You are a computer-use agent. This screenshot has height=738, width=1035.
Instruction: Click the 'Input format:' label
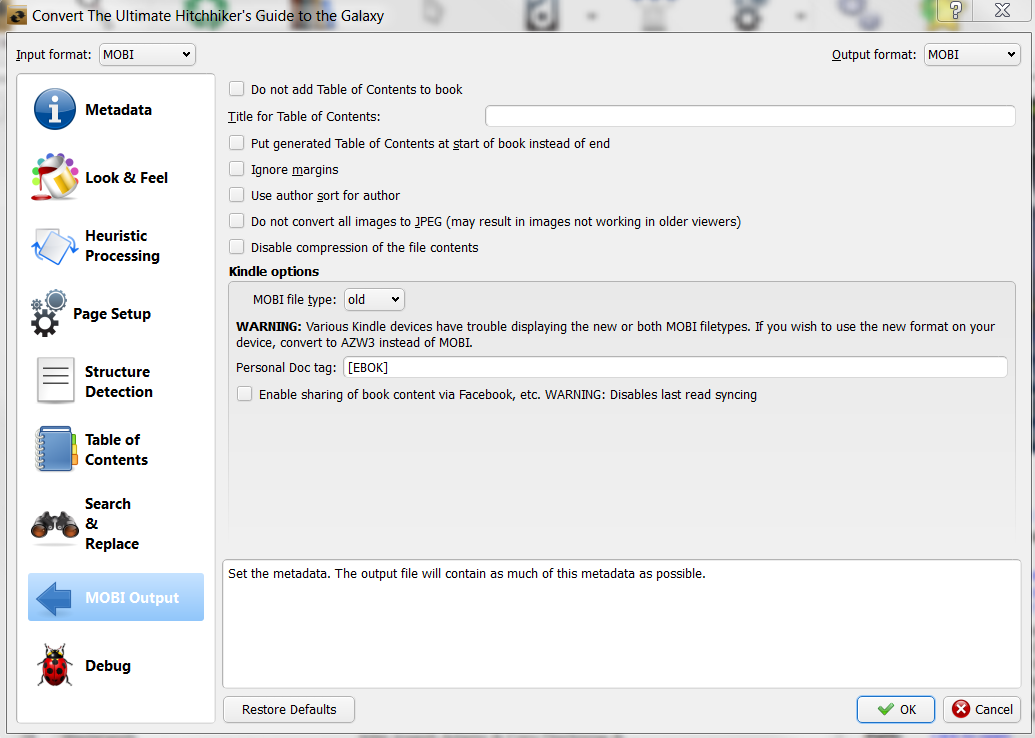click(x=54, y=55)
